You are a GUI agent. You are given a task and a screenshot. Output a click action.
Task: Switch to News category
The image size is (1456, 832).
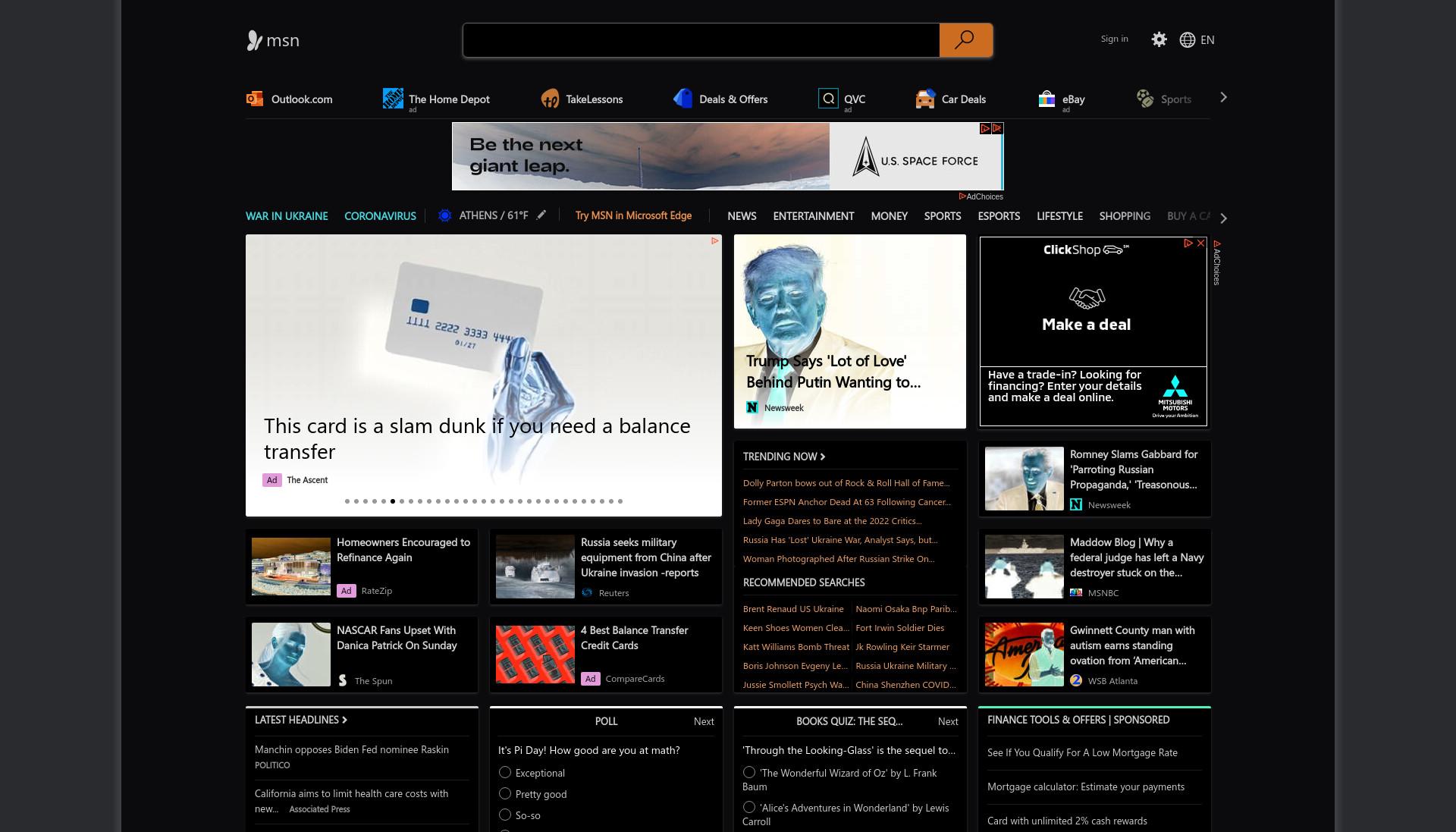click(x=742, y=216)
